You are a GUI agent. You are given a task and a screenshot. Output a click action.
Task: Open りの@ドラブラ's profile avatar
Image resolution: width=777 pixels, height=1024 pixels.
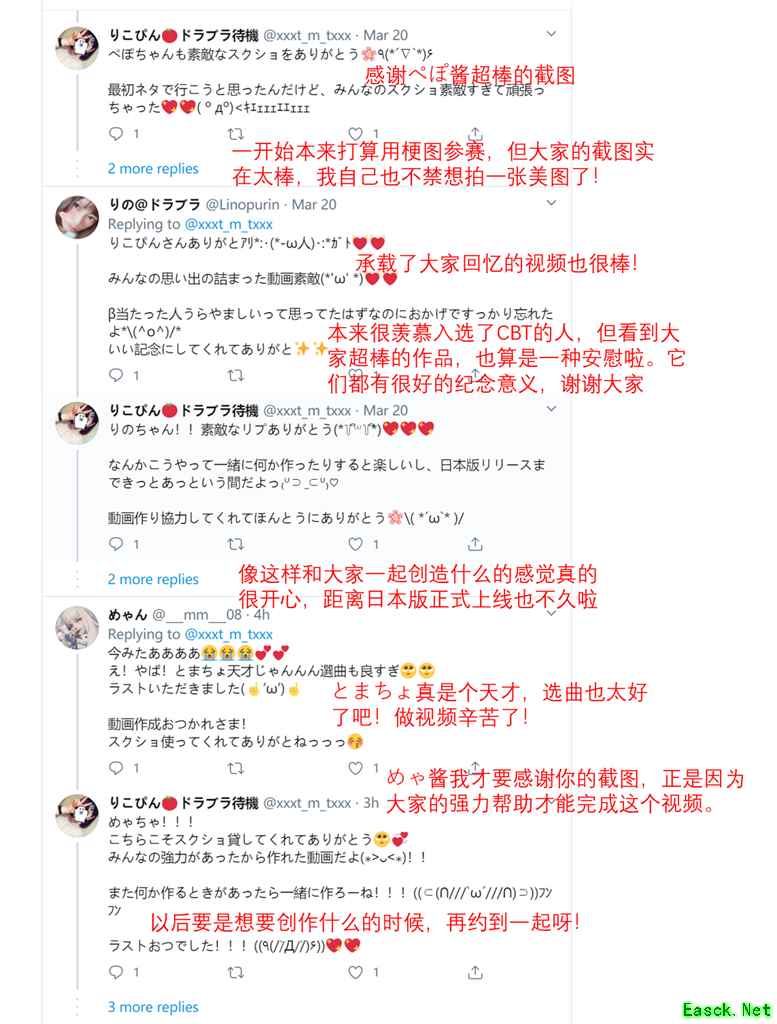click(77, 217)
